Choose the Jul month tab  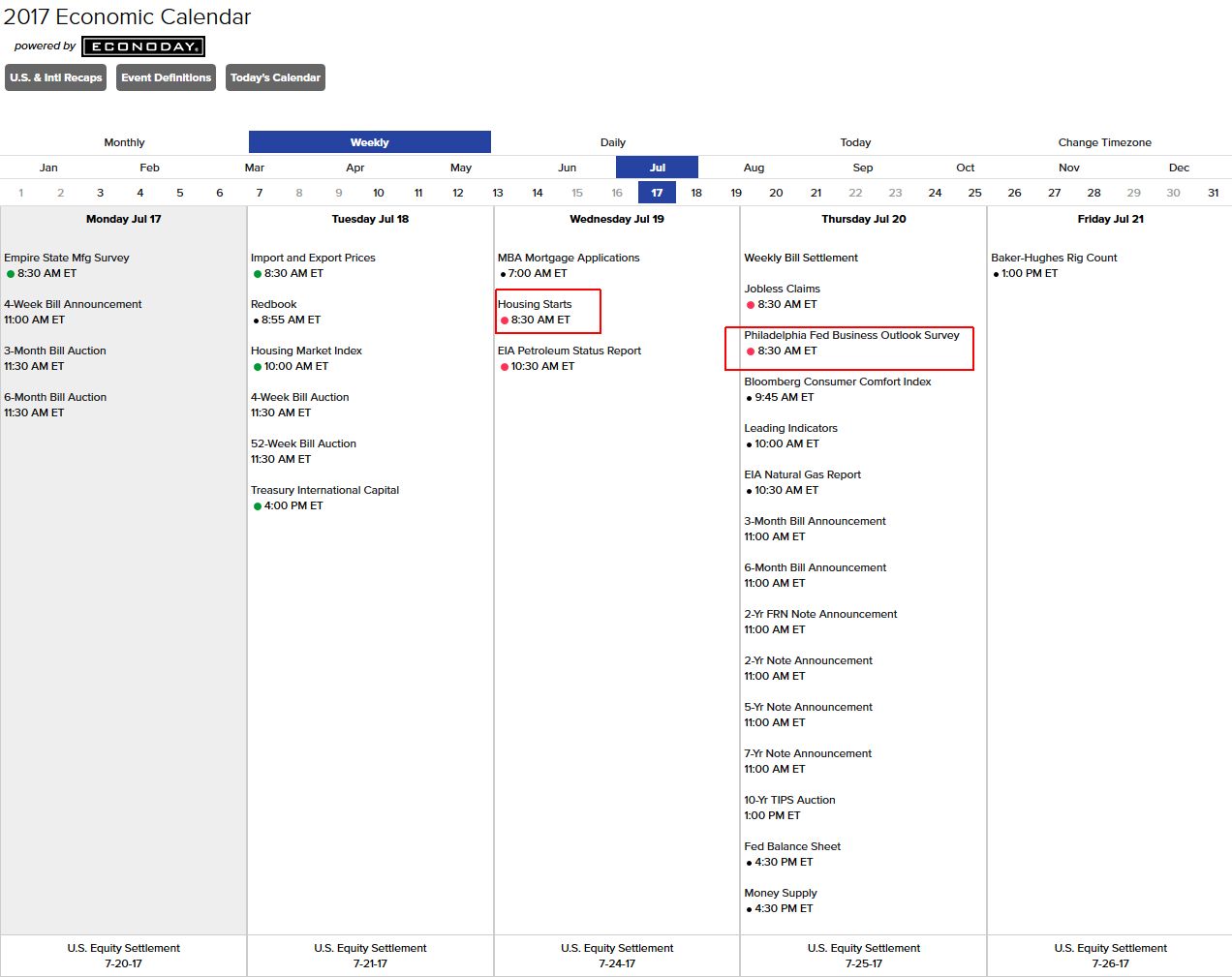coord(658,168)
